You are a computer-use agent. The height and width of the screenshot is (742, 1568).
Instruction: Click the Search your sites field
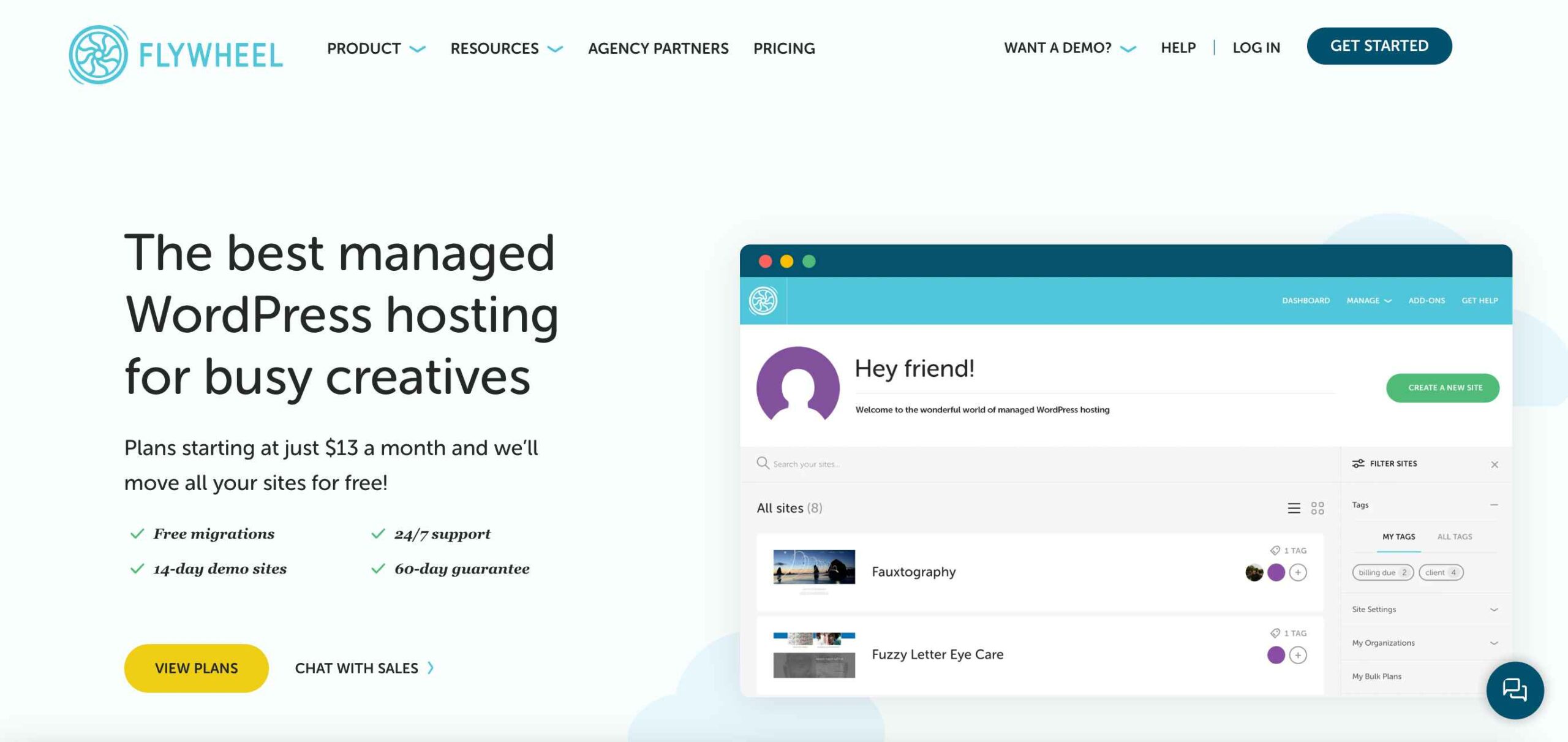tap(1040, 464)
